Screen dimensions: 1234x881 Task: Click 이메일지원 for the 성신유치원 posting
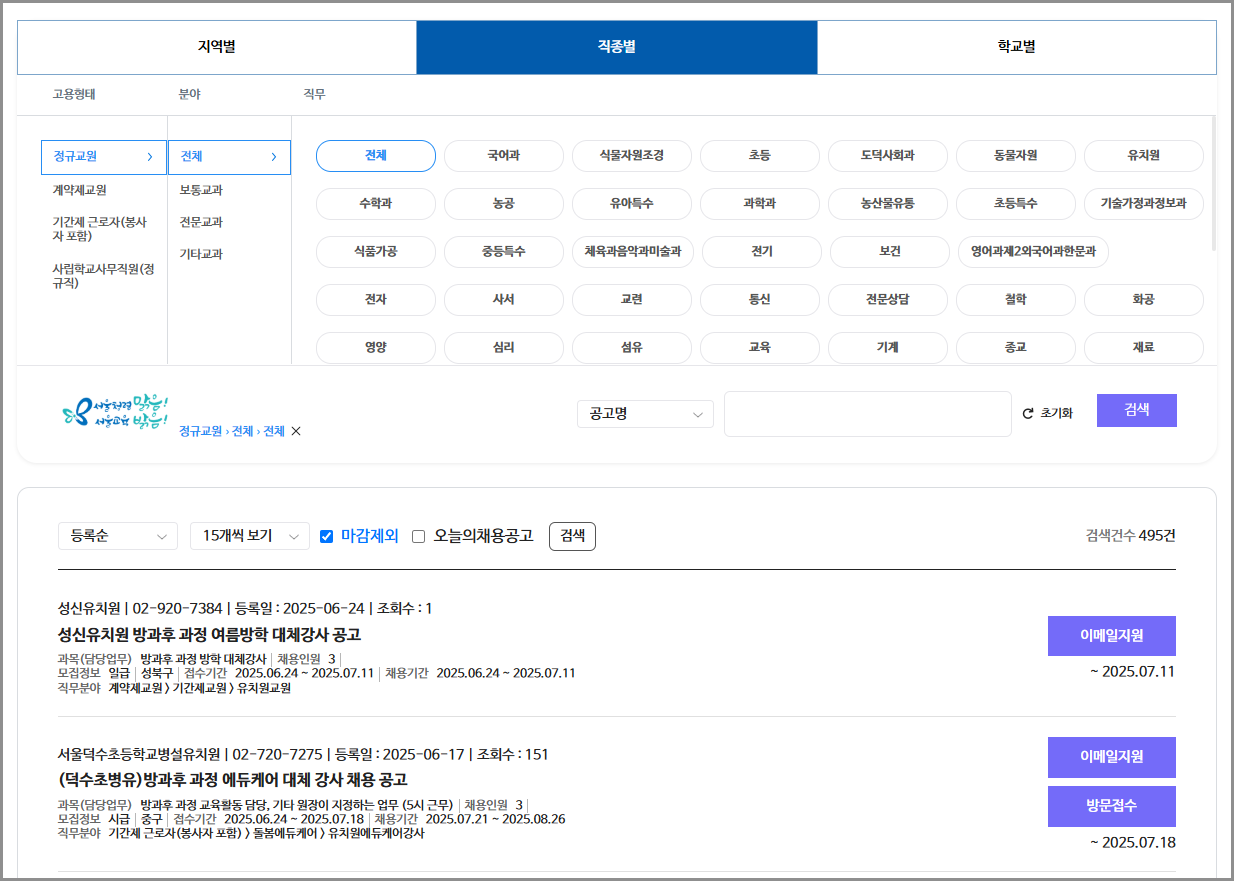[1111, 635]
